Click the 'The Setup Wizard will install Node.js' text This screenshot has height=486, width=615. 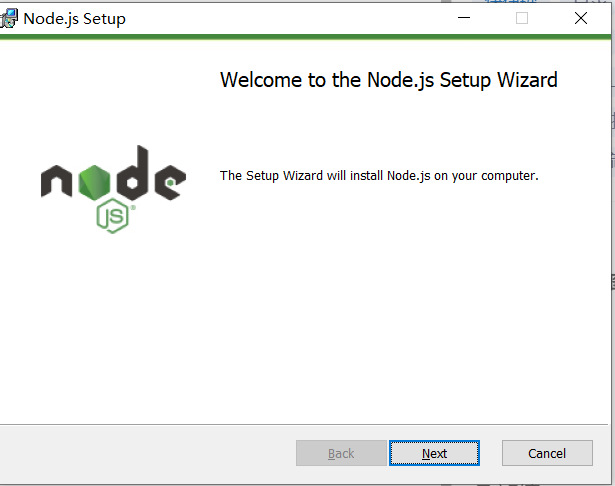(379, 176)
